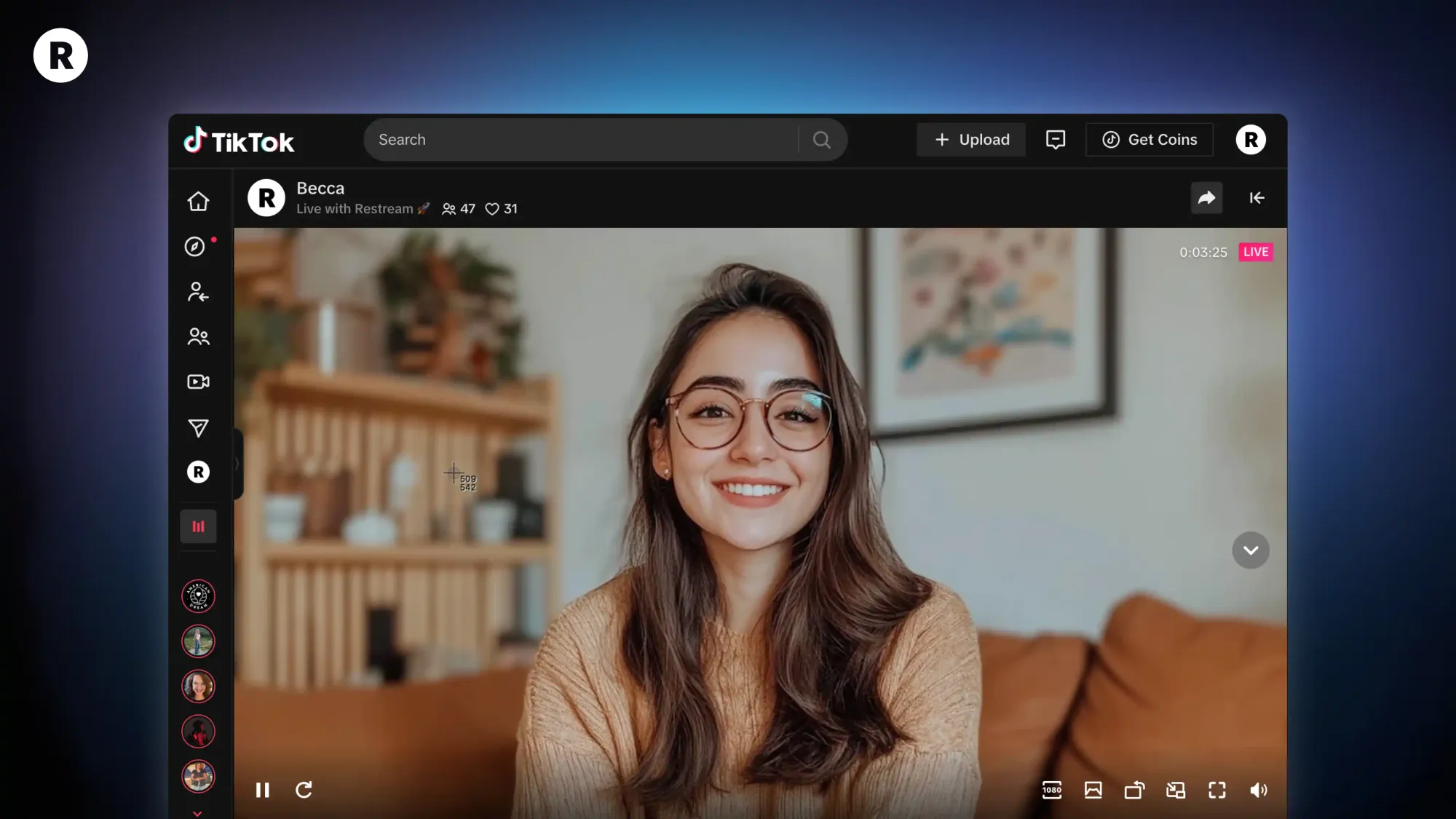Open the Messages paper plane icon
1456x819 pixels.
click(x=198, y=427)
